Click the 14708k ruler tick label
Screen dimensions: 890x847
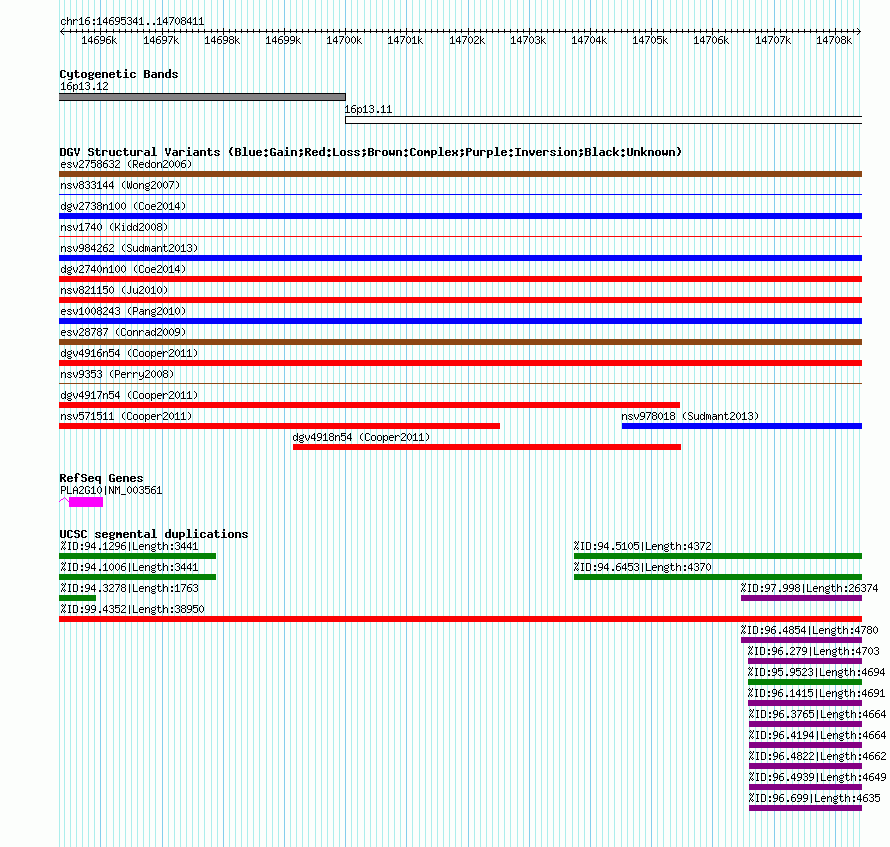[x=834, y=40]
